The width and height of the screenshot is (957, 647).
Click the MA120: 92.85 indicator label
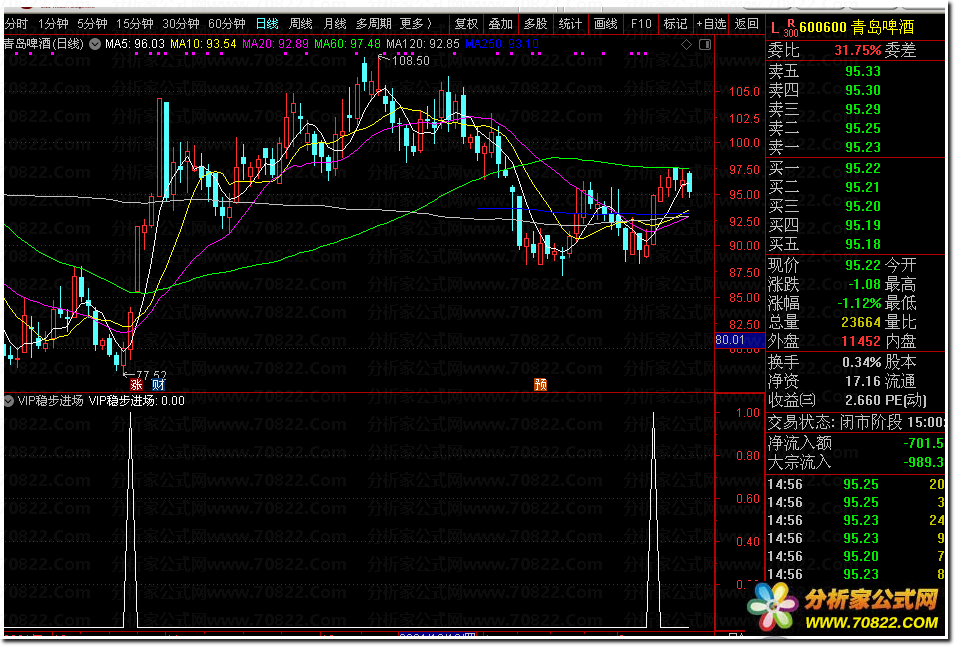(423, 44)
